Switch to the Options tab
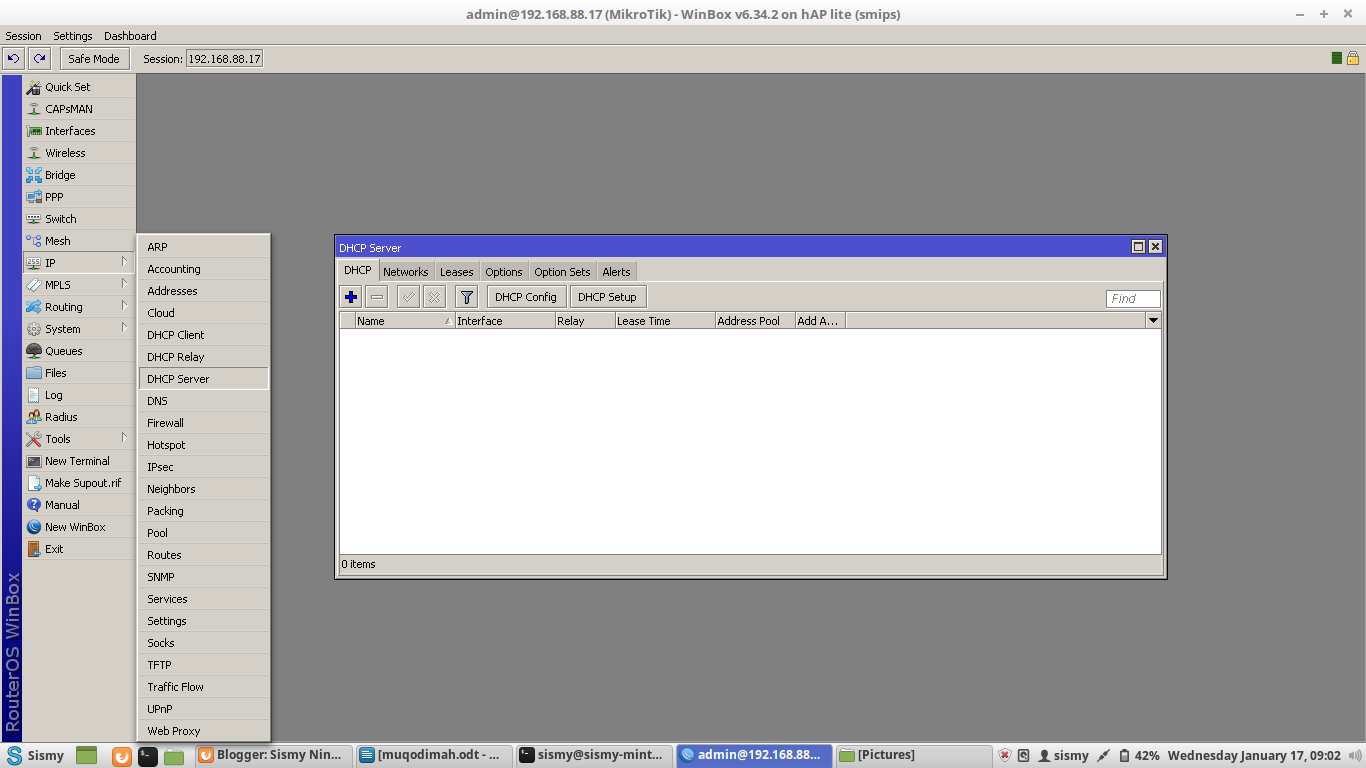This screenshot has height=768, width=1366. (504, 272)
